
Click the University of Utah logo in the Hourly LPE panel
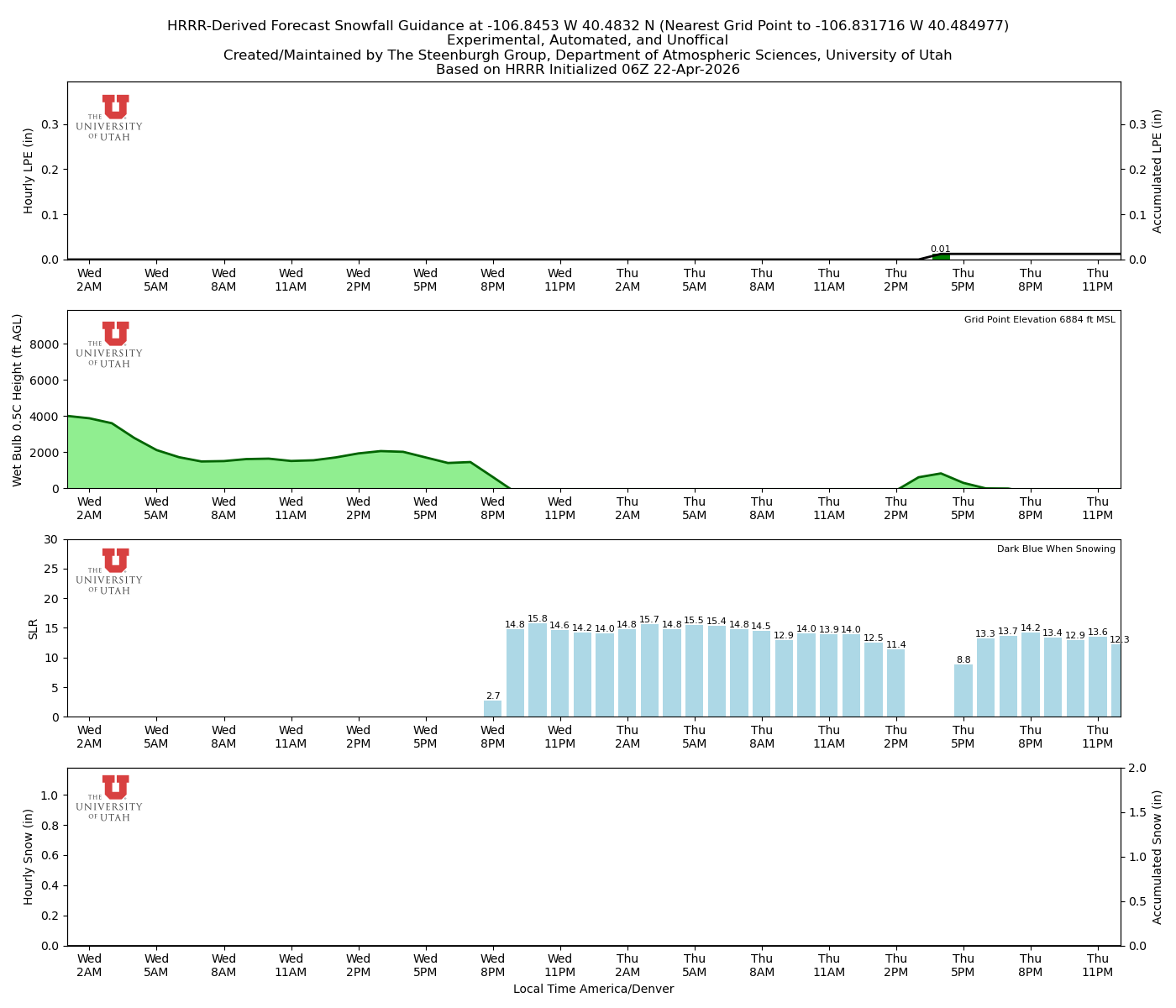[110, 118]
